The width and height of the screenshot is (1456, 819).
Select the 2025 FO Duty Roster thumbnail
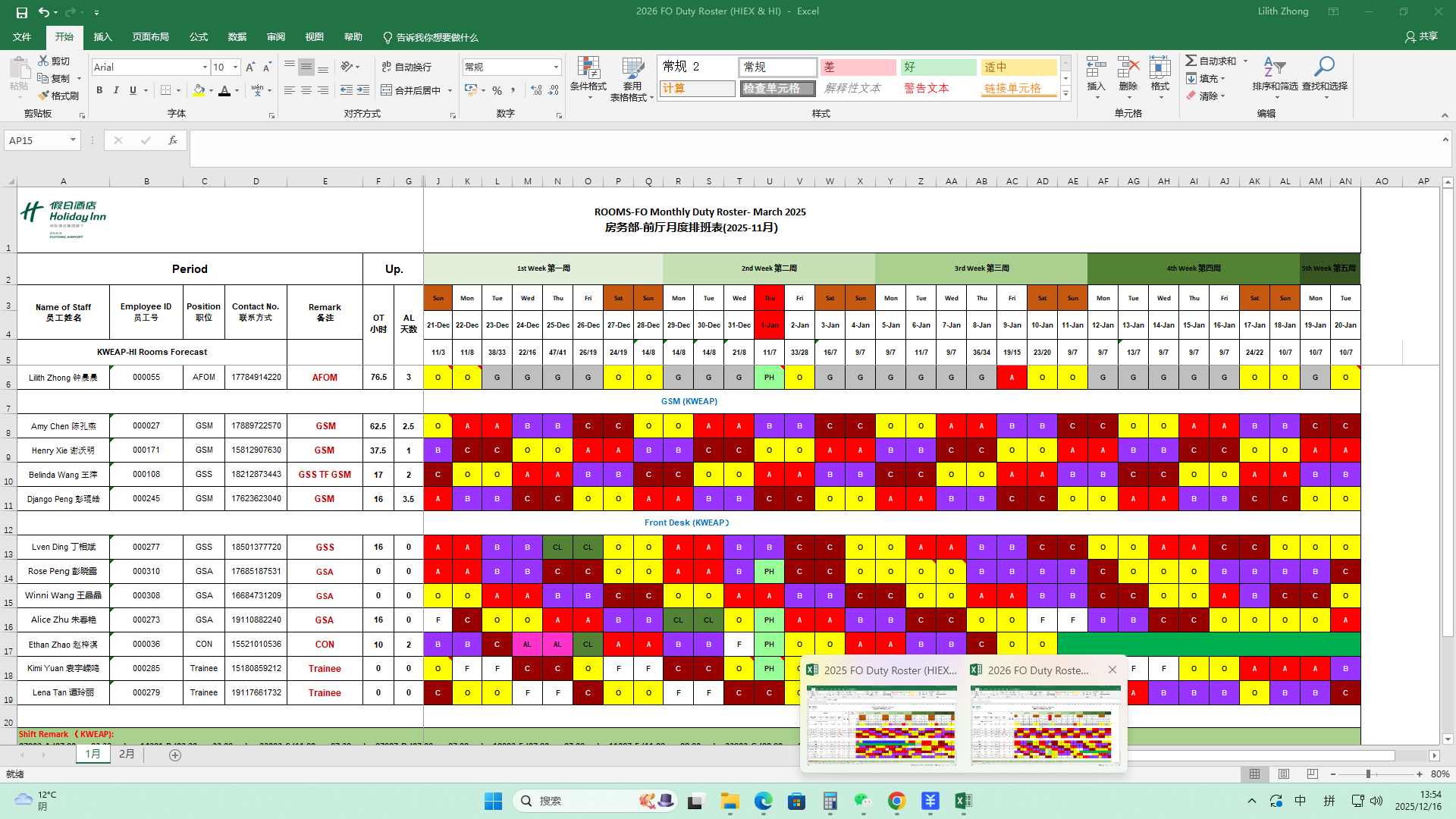pyautogui.click(x=881, y=724)
